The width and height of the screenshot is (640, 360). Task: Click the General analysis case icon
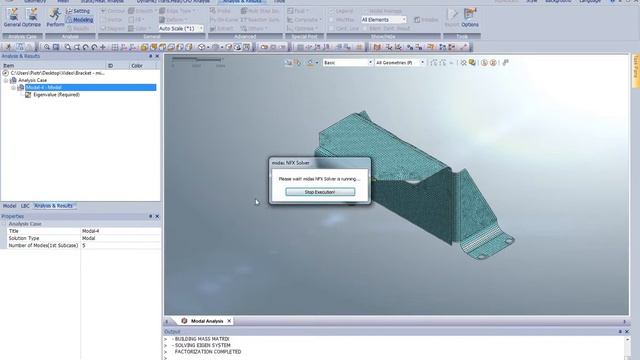[x=13, y=18]
